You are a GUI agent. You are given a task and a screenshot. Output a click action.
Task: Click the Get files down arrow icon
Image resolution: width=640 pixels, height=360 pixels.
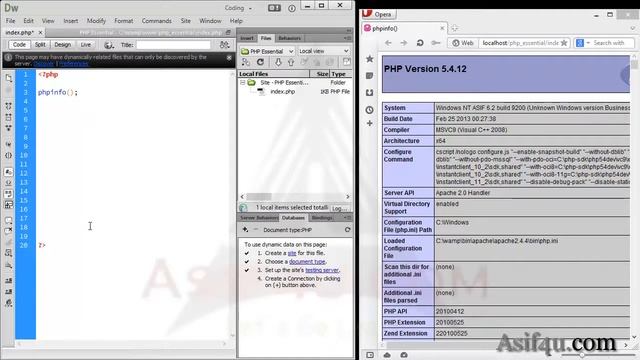click(x=278, y=62)
